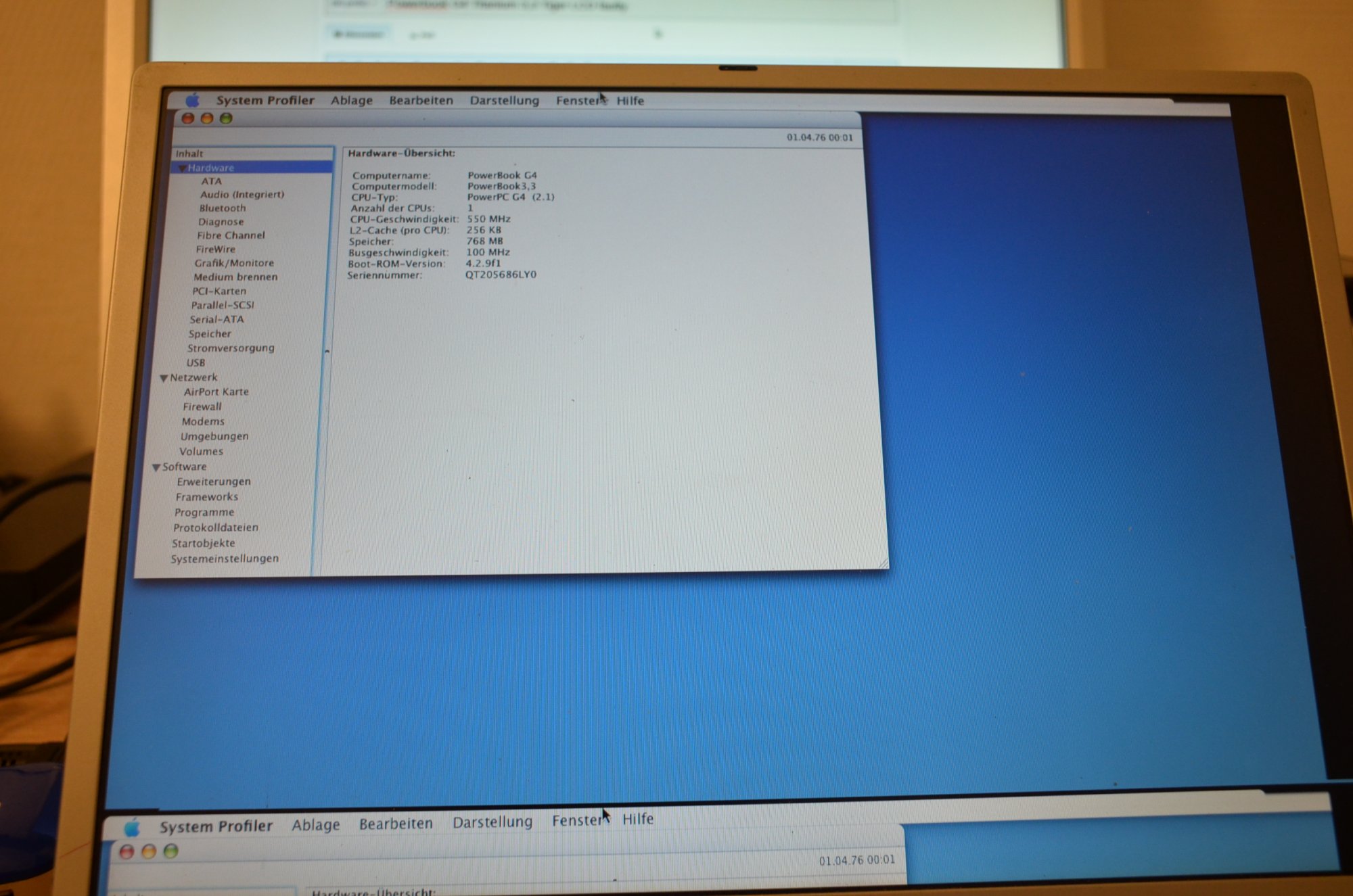This screenshot has height=896, width=1353.
Task: Select AirPort Karte in the sidebar
Action: click(216, 392)
